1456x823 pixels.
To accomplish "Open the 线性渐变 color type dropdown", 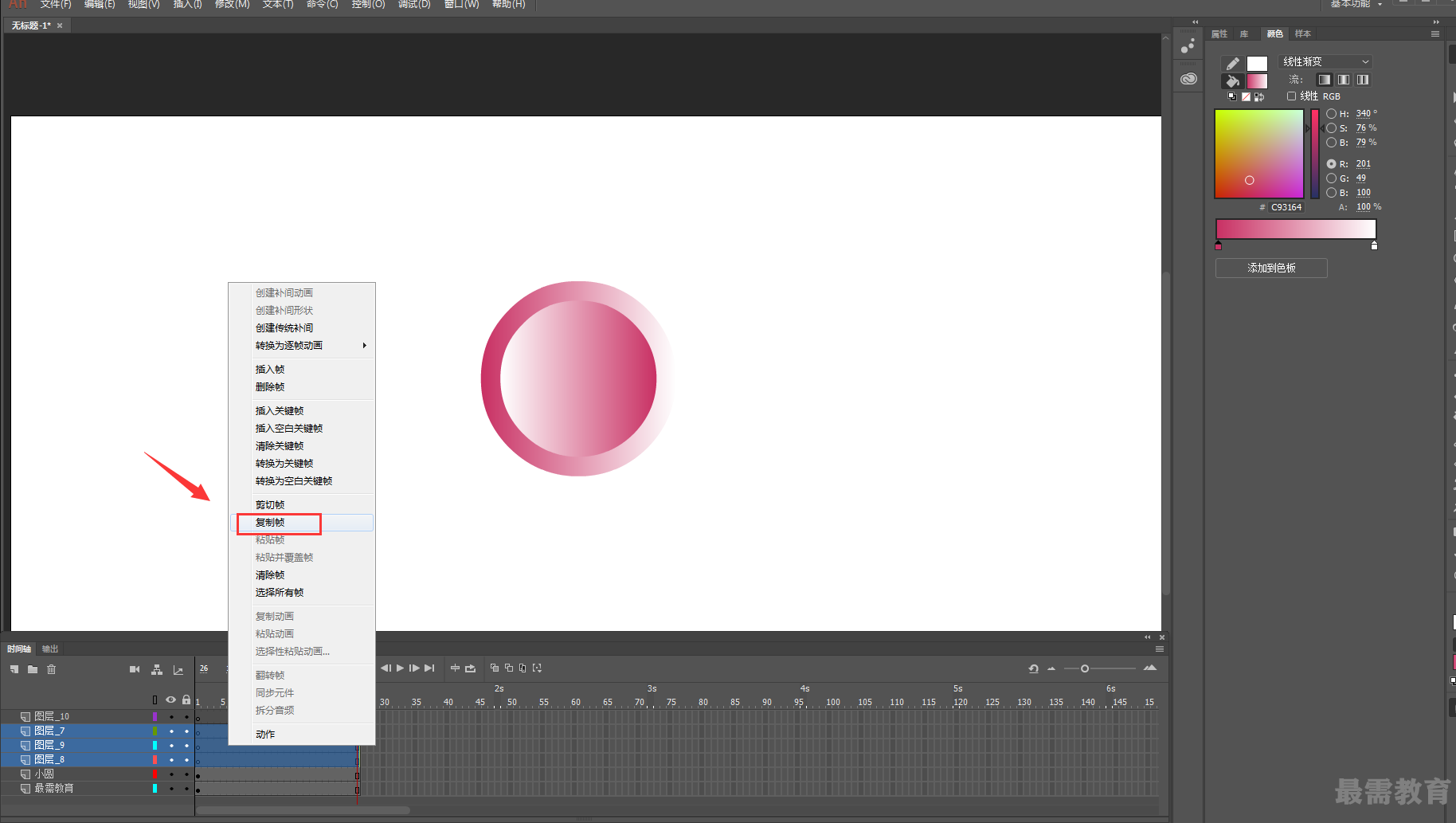I will tap(1326, 61).
